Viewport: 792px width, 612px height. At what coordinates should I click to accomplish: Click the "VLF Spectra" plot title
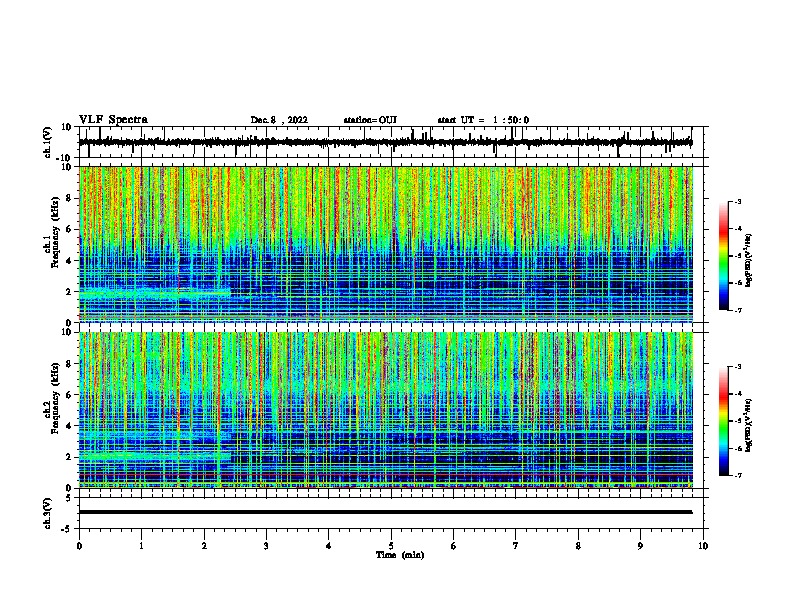(113, 120)
